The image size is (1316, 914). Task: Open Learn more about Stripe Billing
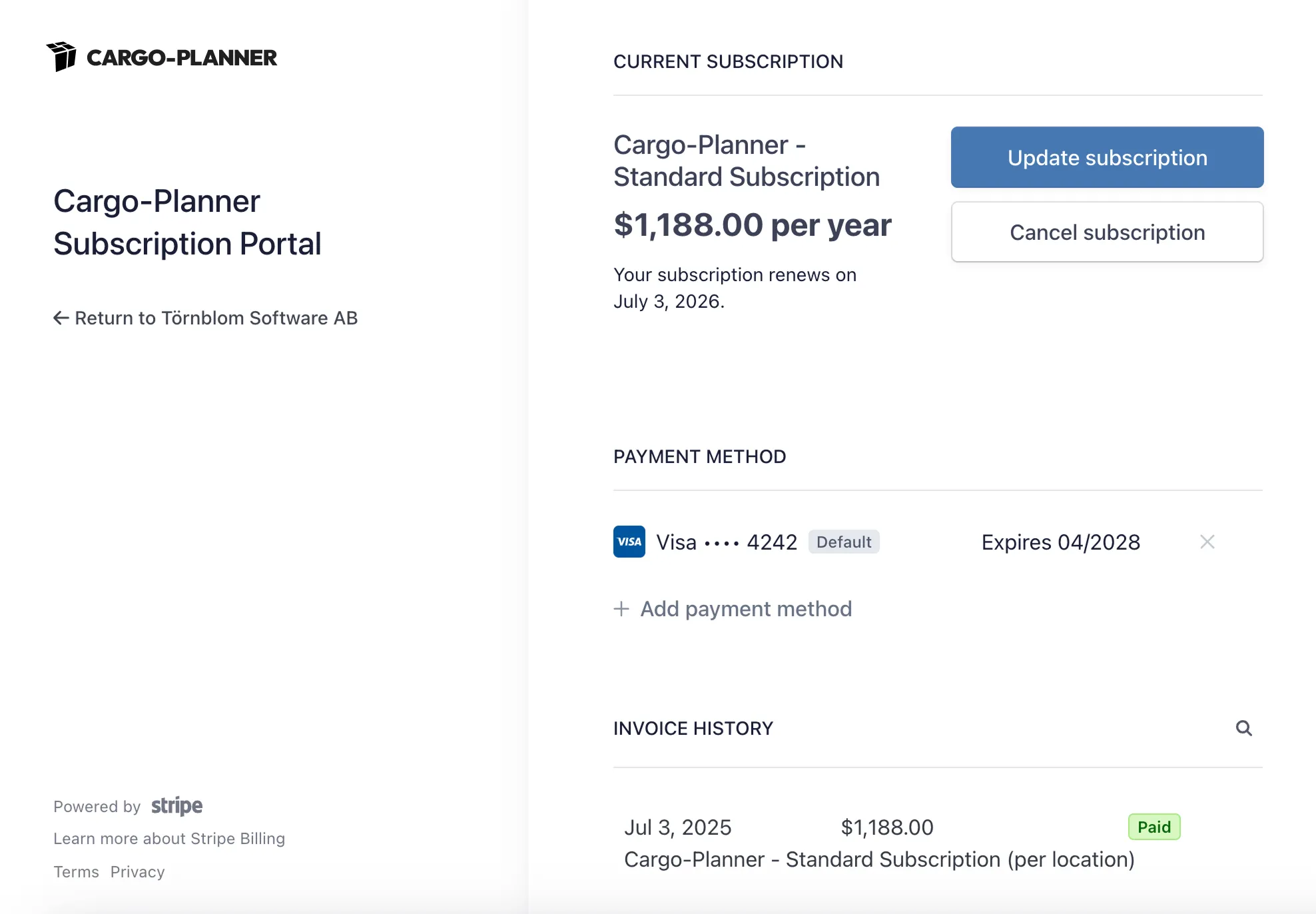tap(169, 838)
